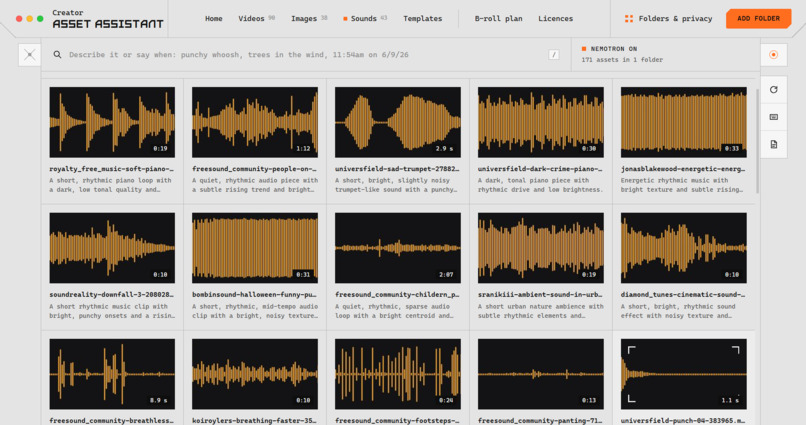Open freesound_community-childern waveform thumbnail

point(397,248)
